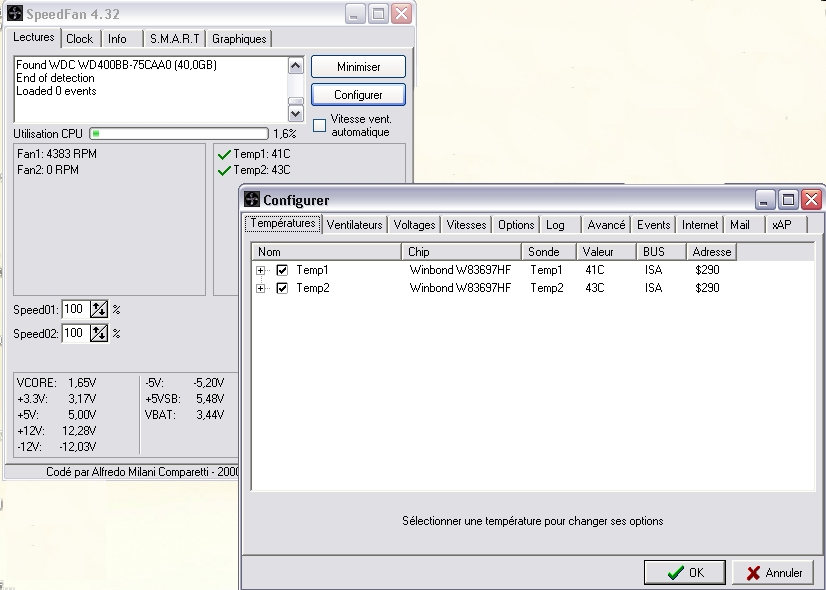Click the log scrollbar down arrow
Image resolution: width=826 pixels, height=590 pixels.
(x=296, y=113)
